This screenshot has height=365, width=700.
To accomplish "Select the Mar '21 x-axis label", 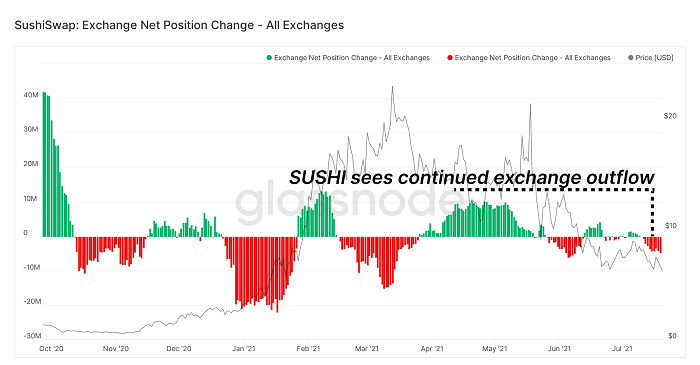I will tap(367, 348).
